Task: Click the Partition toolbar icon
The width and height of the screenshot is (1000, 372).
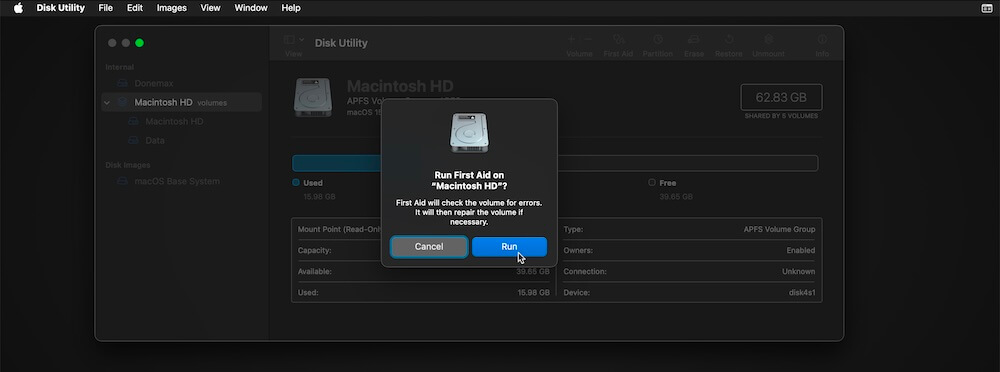Action: pyautogui.click(x=658, y=40)
